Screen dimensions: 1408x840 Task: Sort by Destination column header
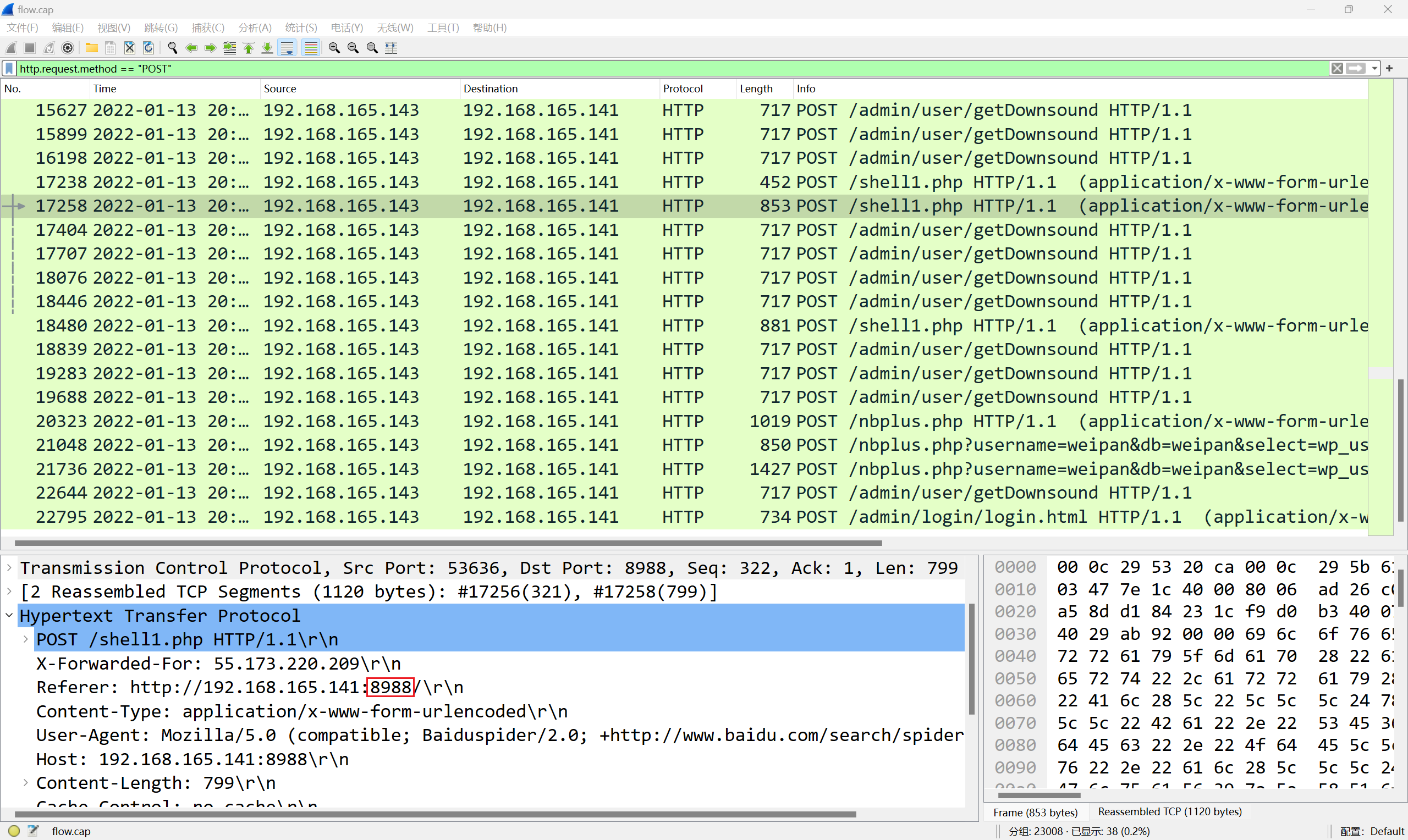(560, 89)
